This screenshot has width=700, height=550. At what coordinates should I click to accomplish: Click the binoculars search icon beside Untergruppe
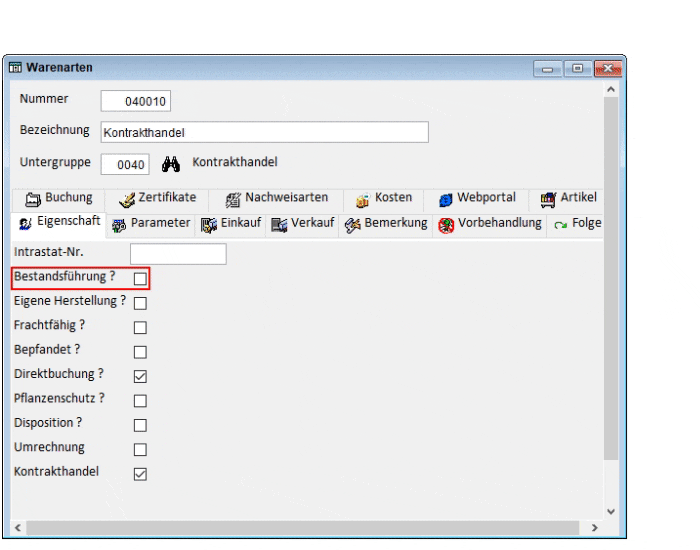171,164
